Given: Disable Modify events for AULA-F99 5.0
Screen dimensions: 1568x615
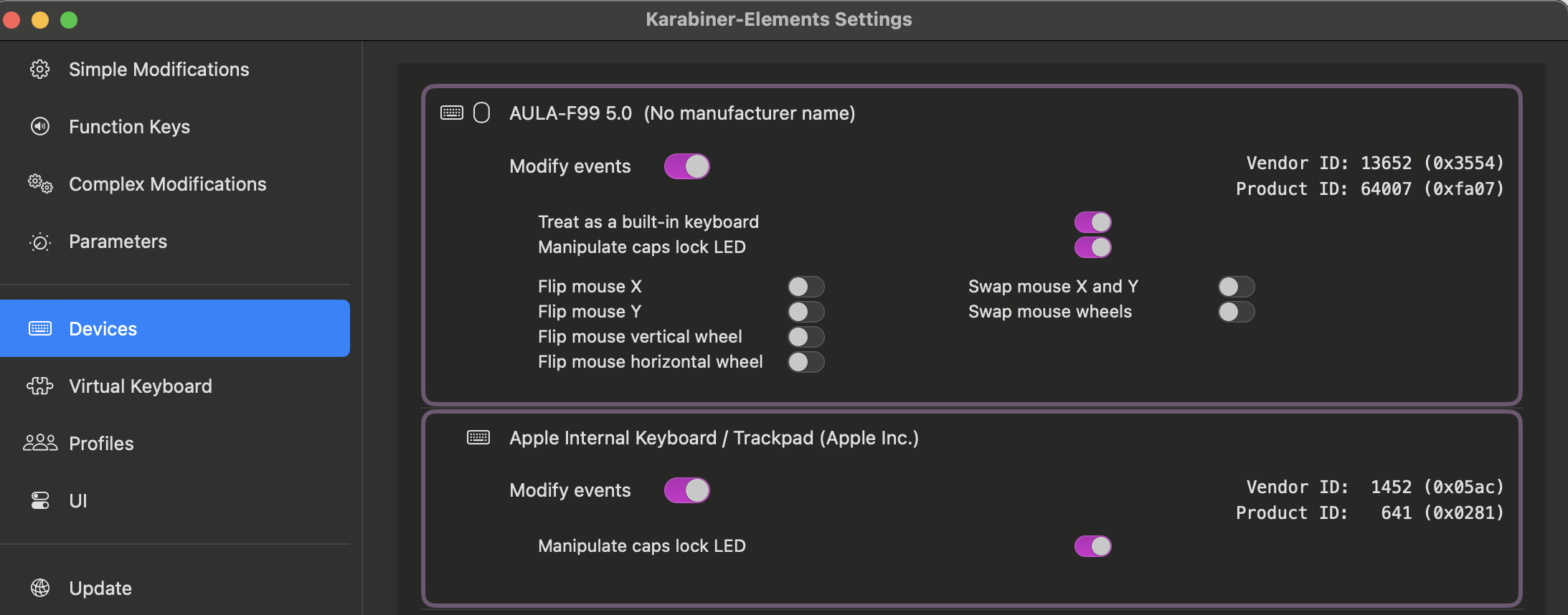Looking at the screenshot, I should click(x=687, y=166).
